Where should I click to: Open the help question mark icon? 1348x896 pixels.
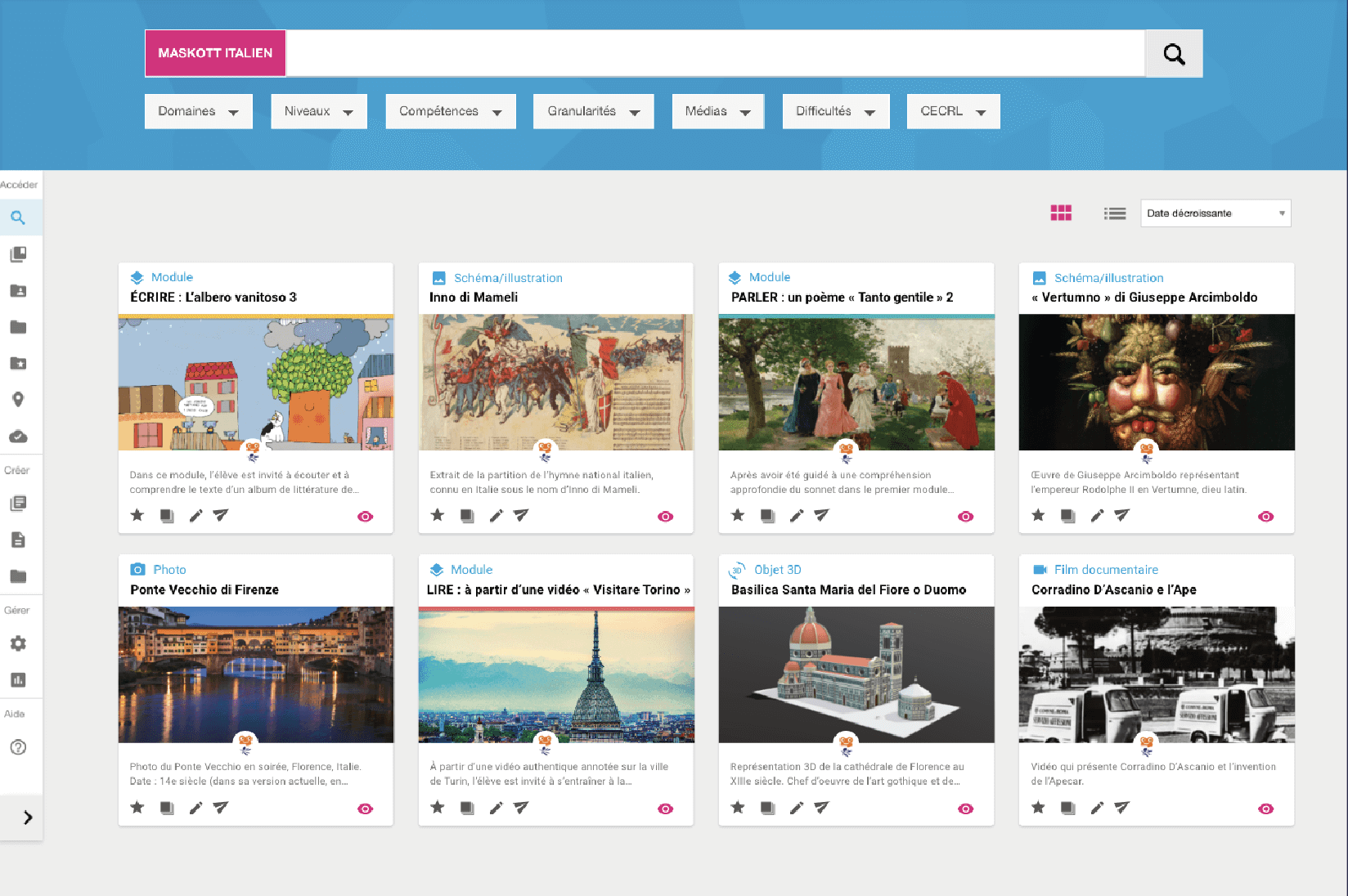click(x=18, y=747)
